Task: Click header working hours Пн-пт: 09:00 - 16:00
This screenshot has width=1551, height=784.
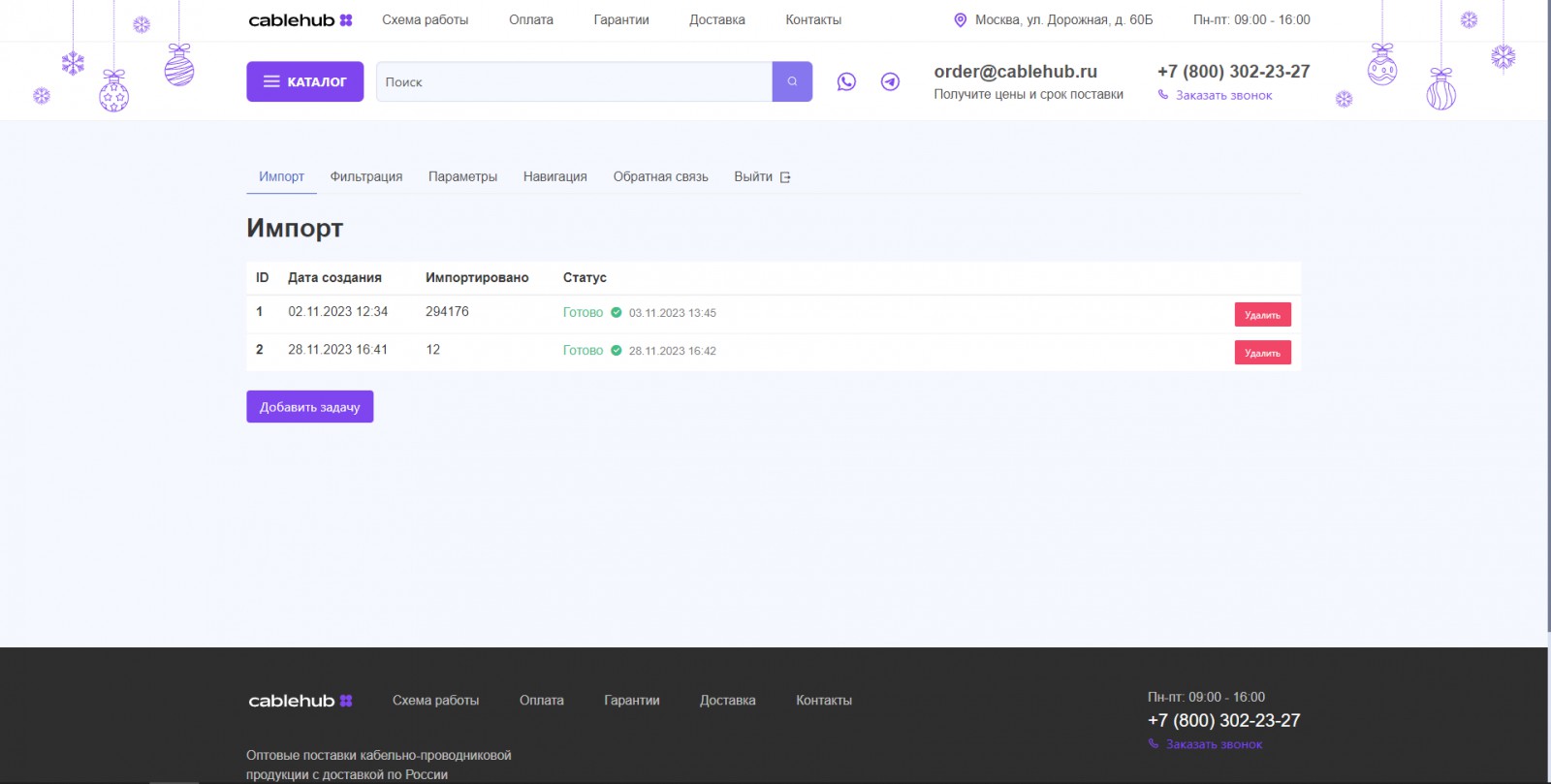Action: (1251, 19)
